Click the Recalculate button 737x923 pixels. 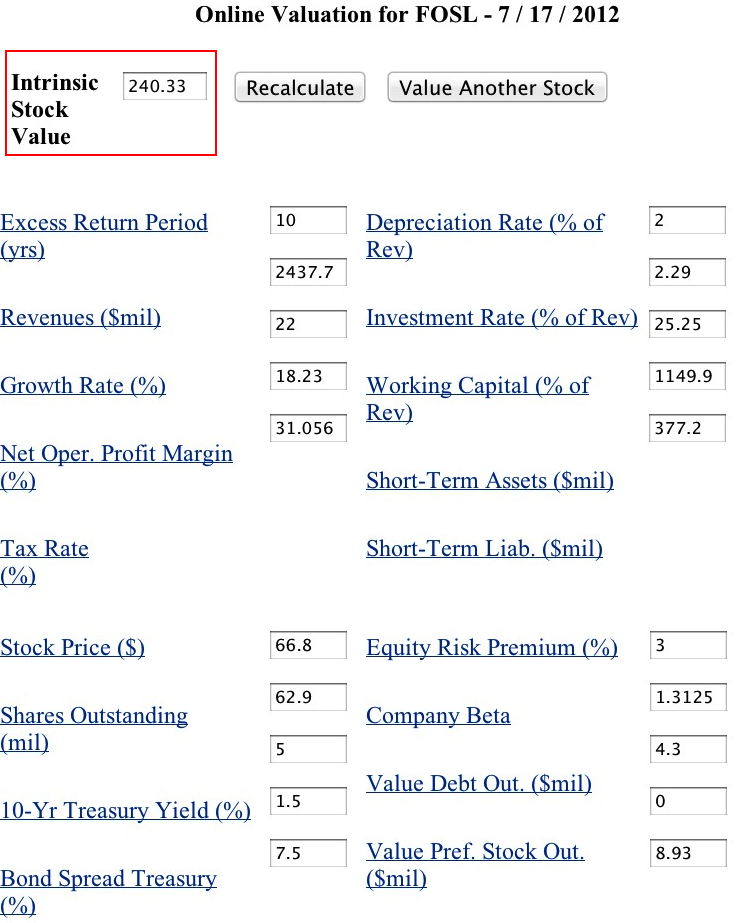tap(300, 88)
